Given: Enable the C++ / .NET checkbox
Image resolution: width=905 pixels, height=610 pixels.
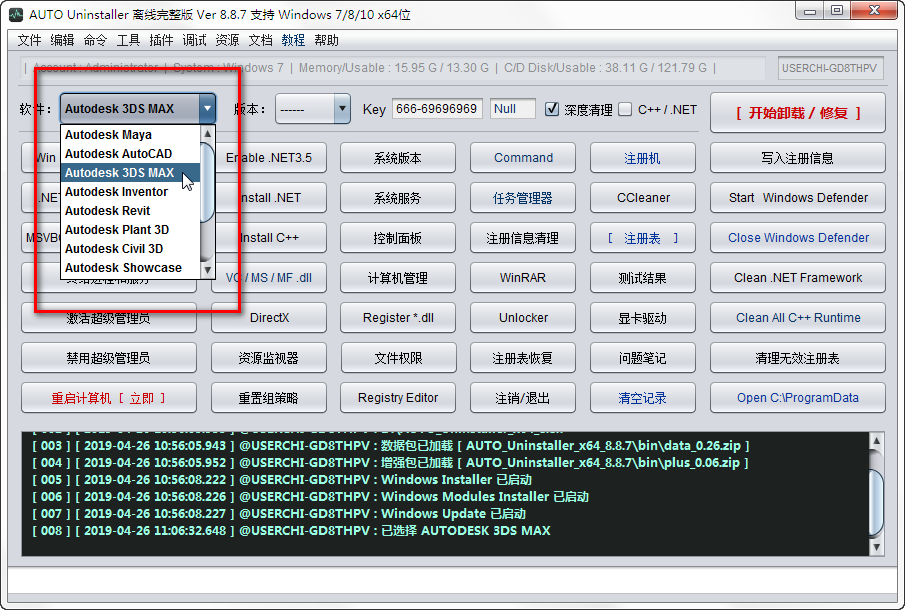Looking at the screenshot, I should click(625, 109).
